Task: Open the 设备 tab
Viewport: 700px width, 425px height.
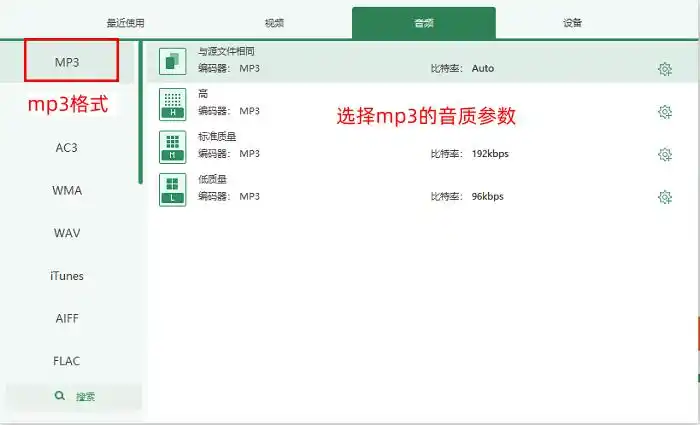Action: coord(572,22)
